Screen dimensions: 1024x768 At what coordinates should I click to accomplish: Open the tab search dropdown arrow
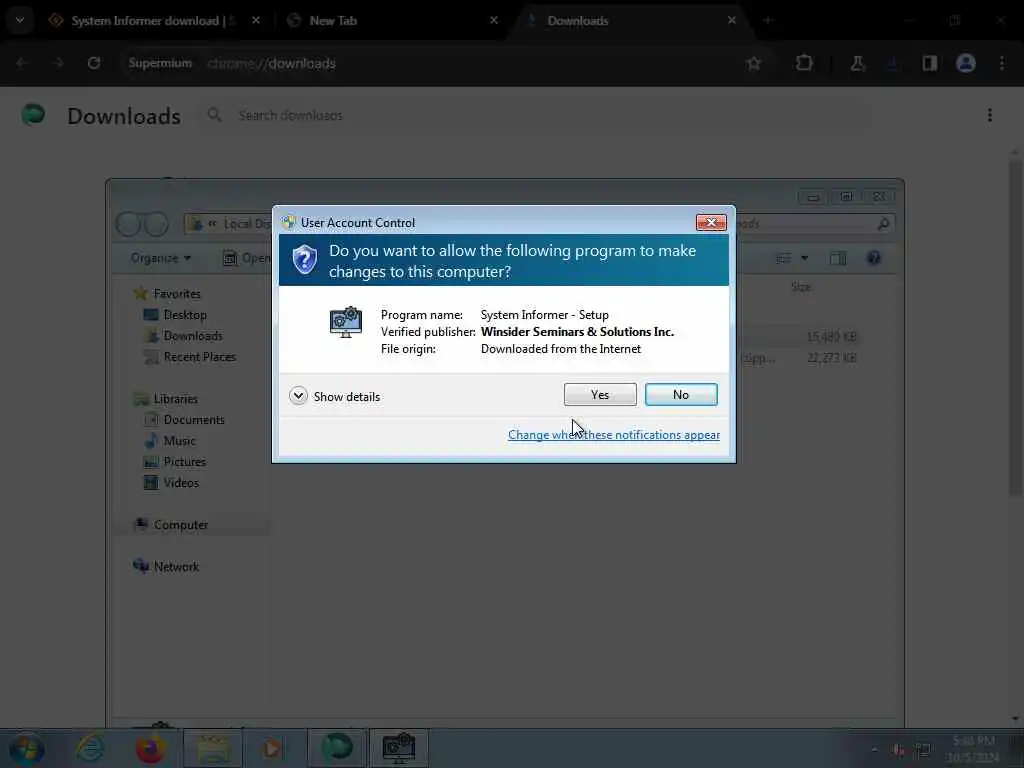tap(20, 20)
